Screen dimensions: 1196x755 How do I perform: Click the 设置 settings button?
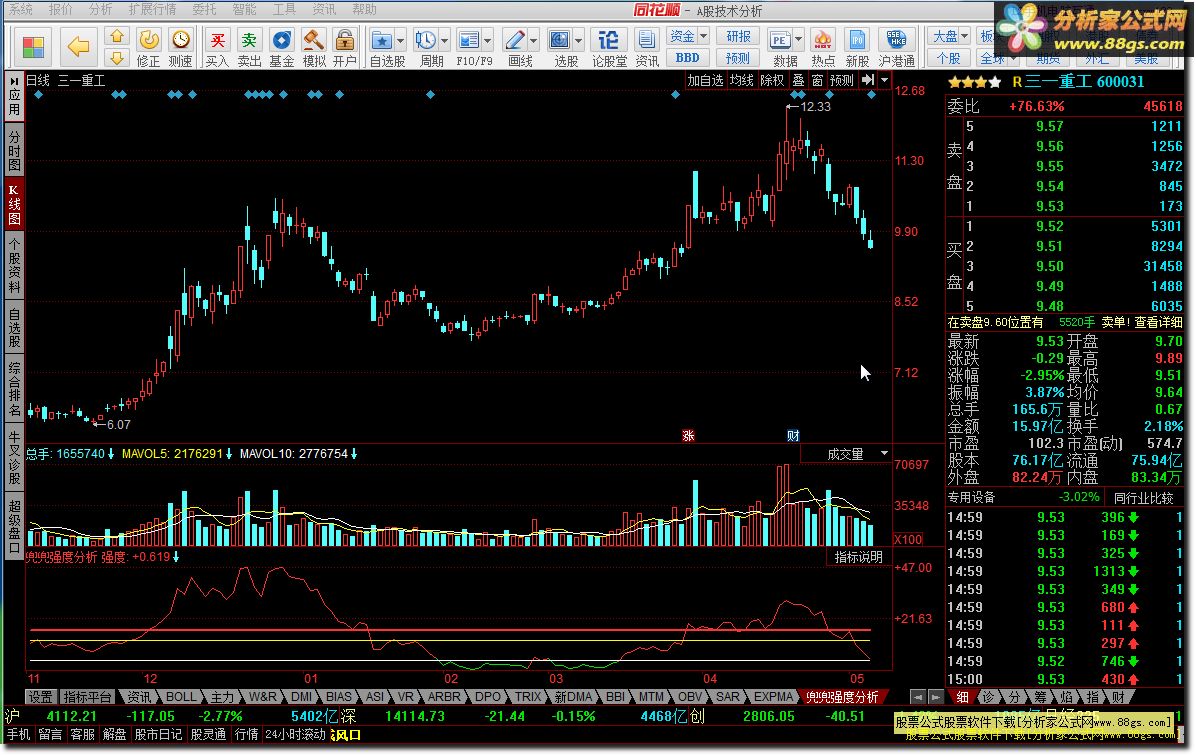[x=40, y=696]
